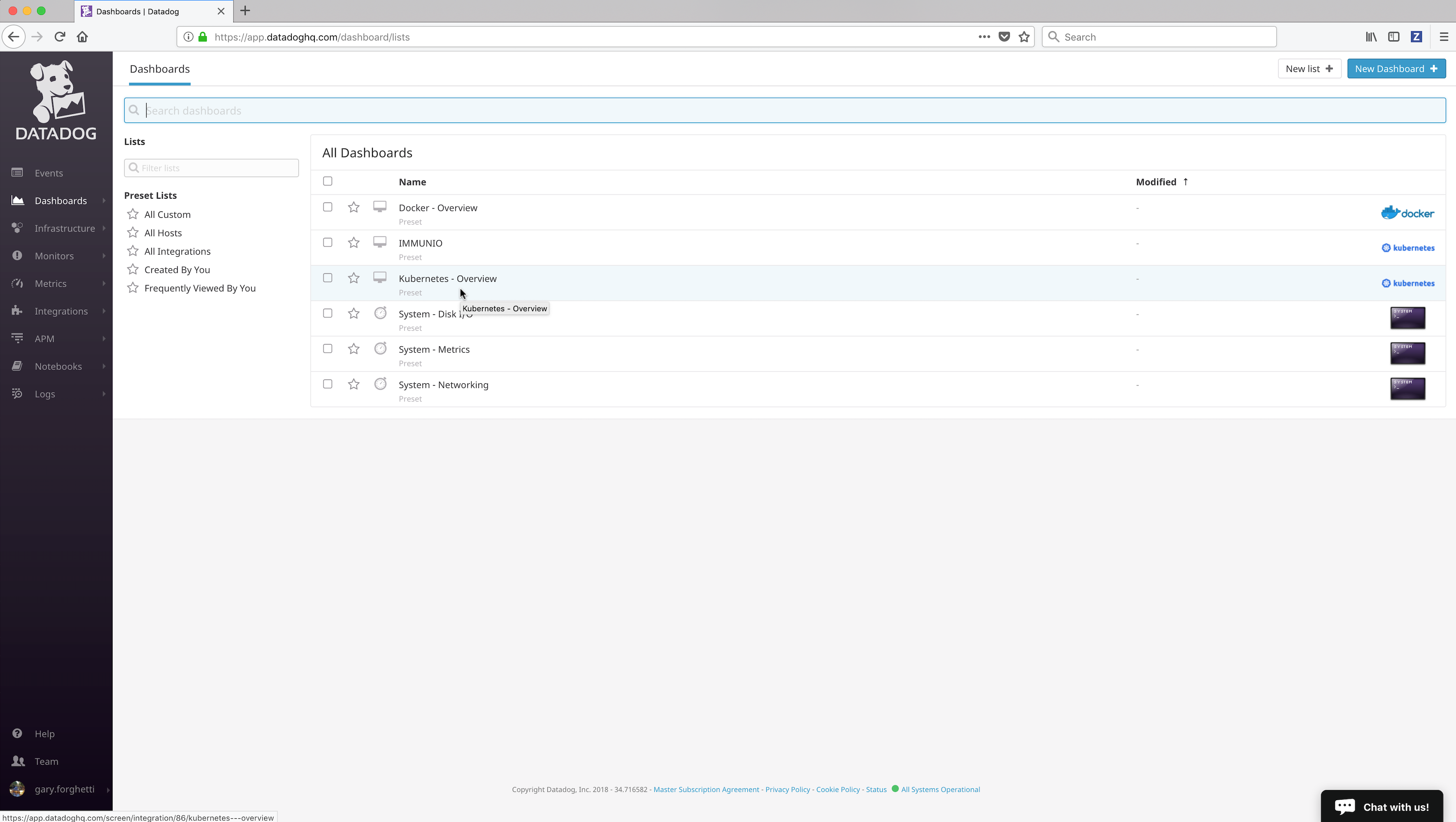Reload the page with the browser refresh icon
The width and height of the screenshot is (1456, 822).
tap(60, 37)
